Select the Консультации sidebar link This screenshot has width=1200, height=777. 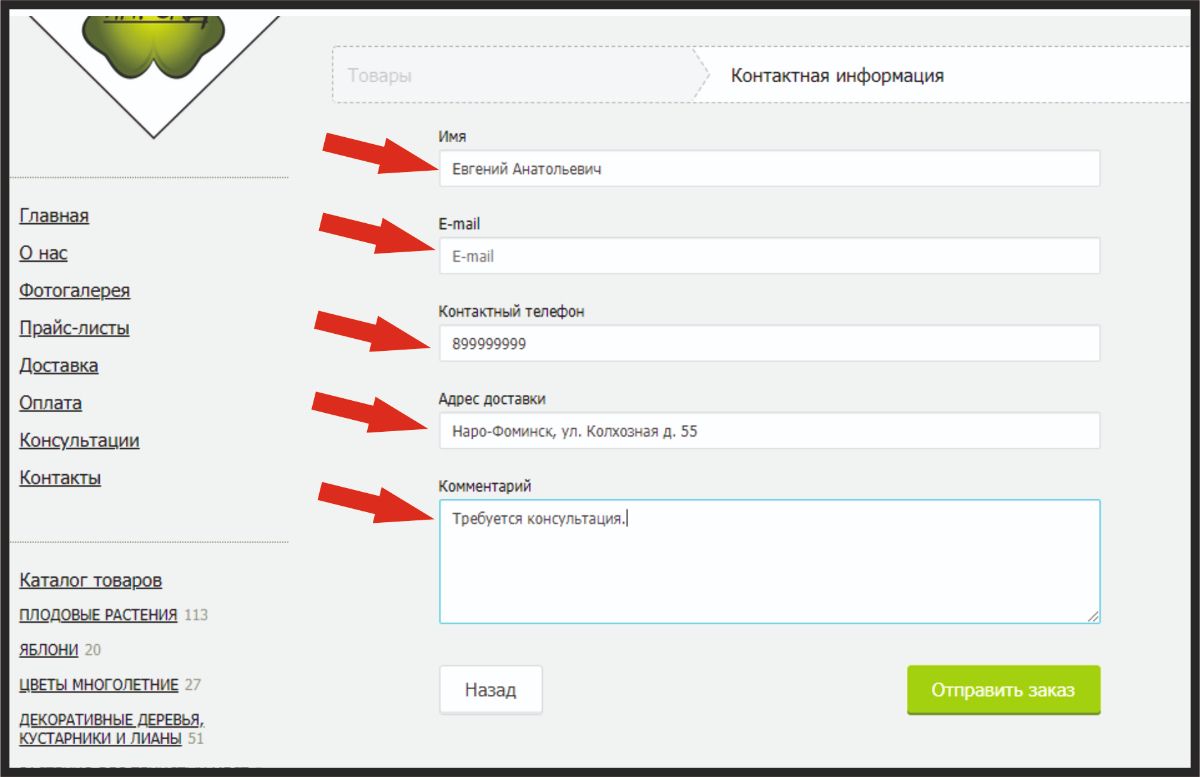(79, 441)
